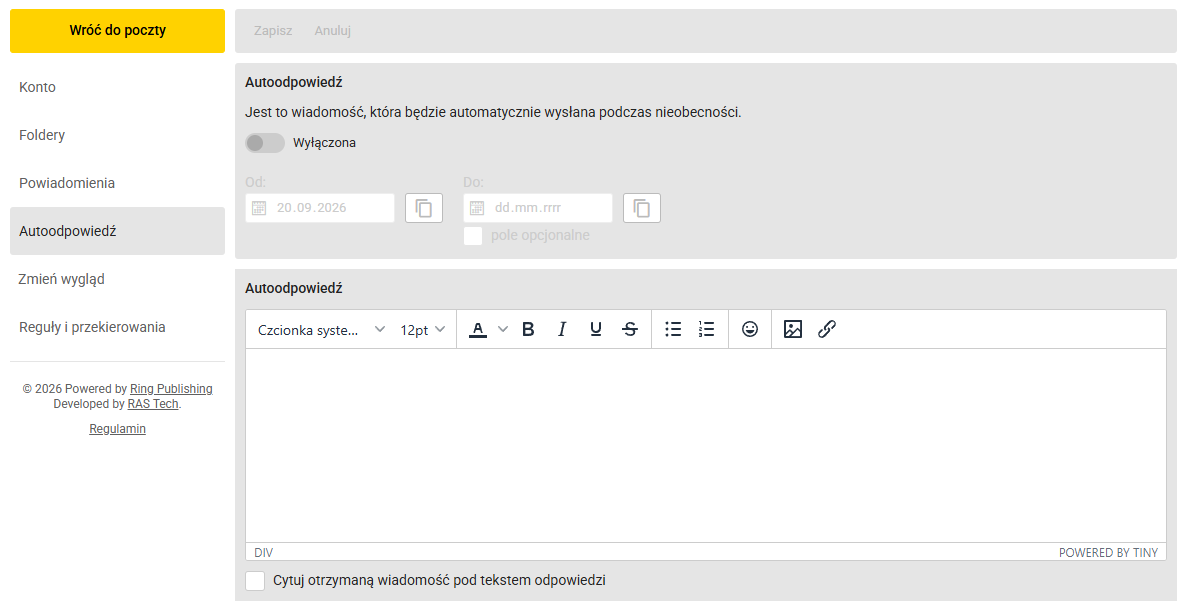This screenshot has height=615, width=1182.
Task: Check Cytuj otrzymaną wiadomość checkbox
Action: [255, 580]
